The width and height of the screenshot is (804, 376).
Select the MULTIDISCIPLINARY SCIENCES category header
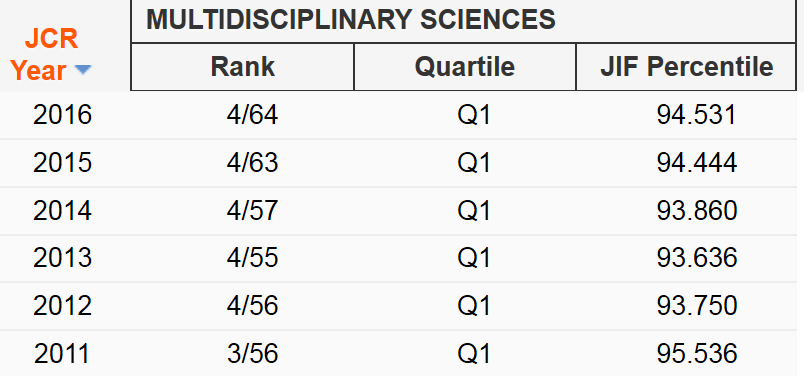351,20
